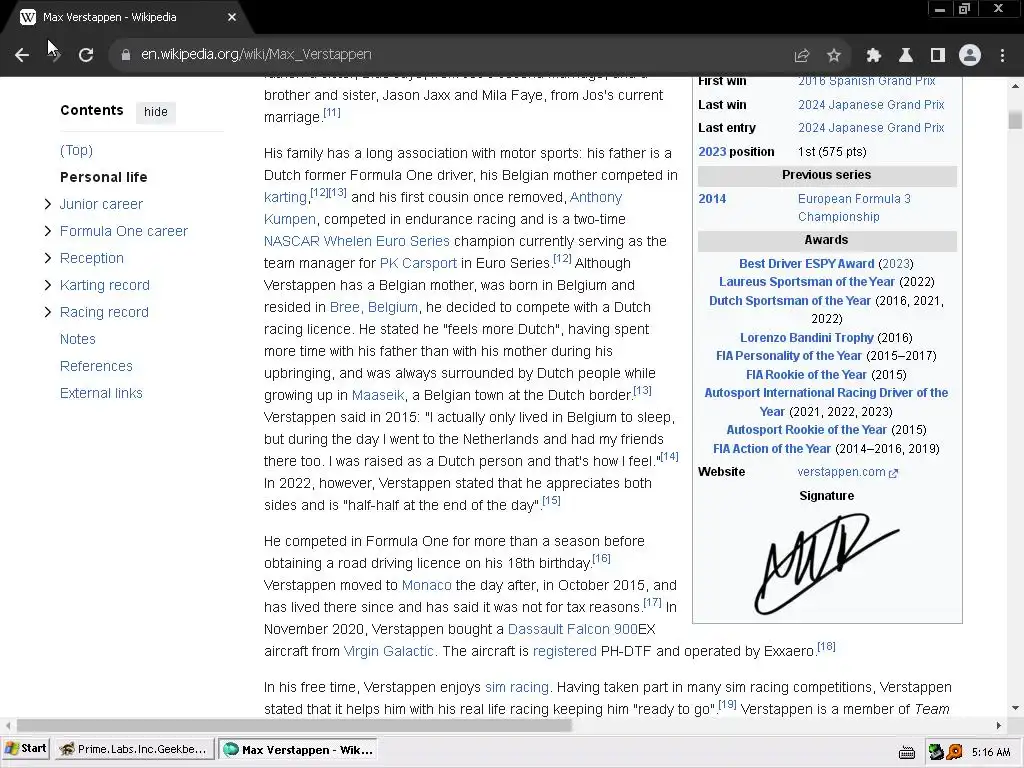The image size is (1024, 768).
Task: Click the orange system tray icon
Action: click(x=955, y=752)
